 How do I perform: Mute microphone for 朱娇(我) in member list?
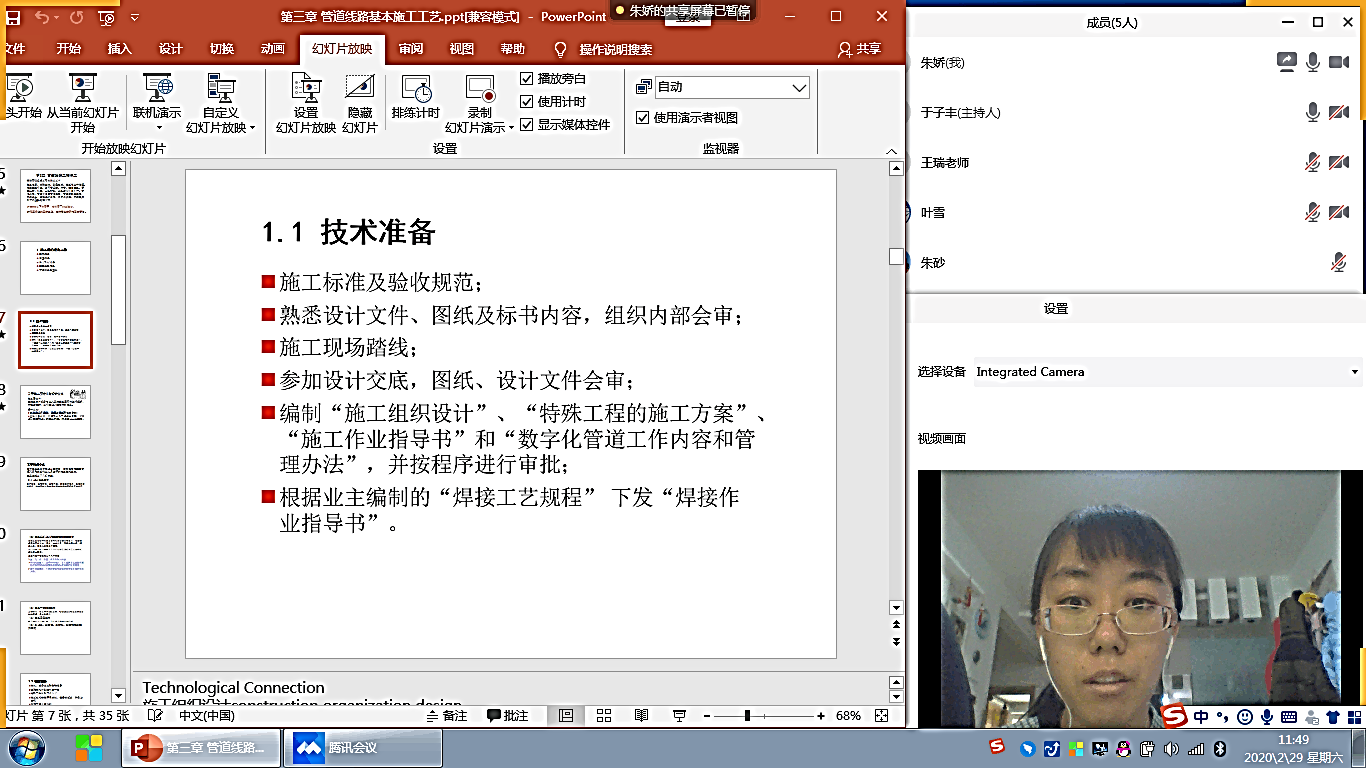pos(1313,62)
